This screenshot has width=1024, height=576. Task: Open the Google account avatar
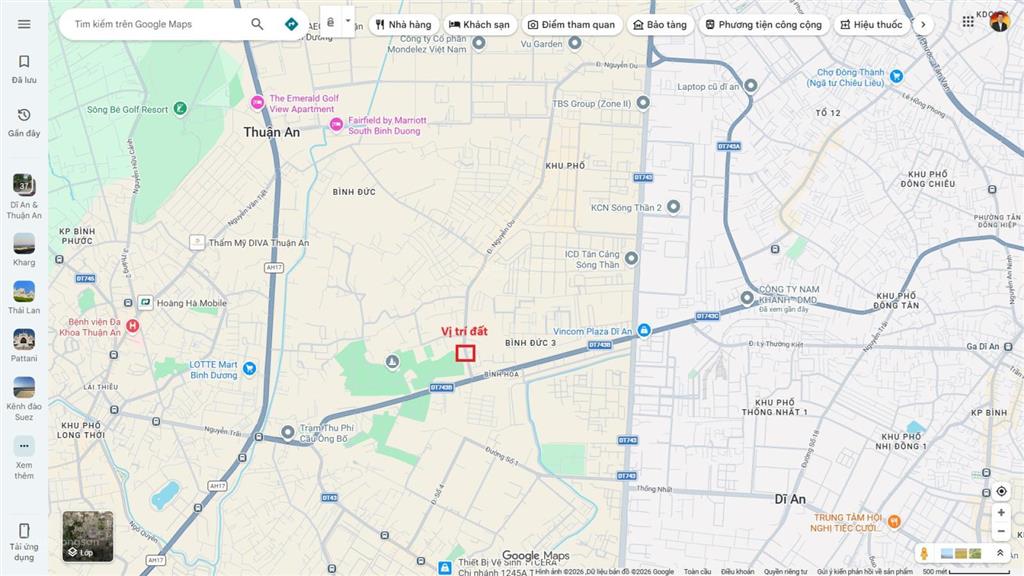999,22
